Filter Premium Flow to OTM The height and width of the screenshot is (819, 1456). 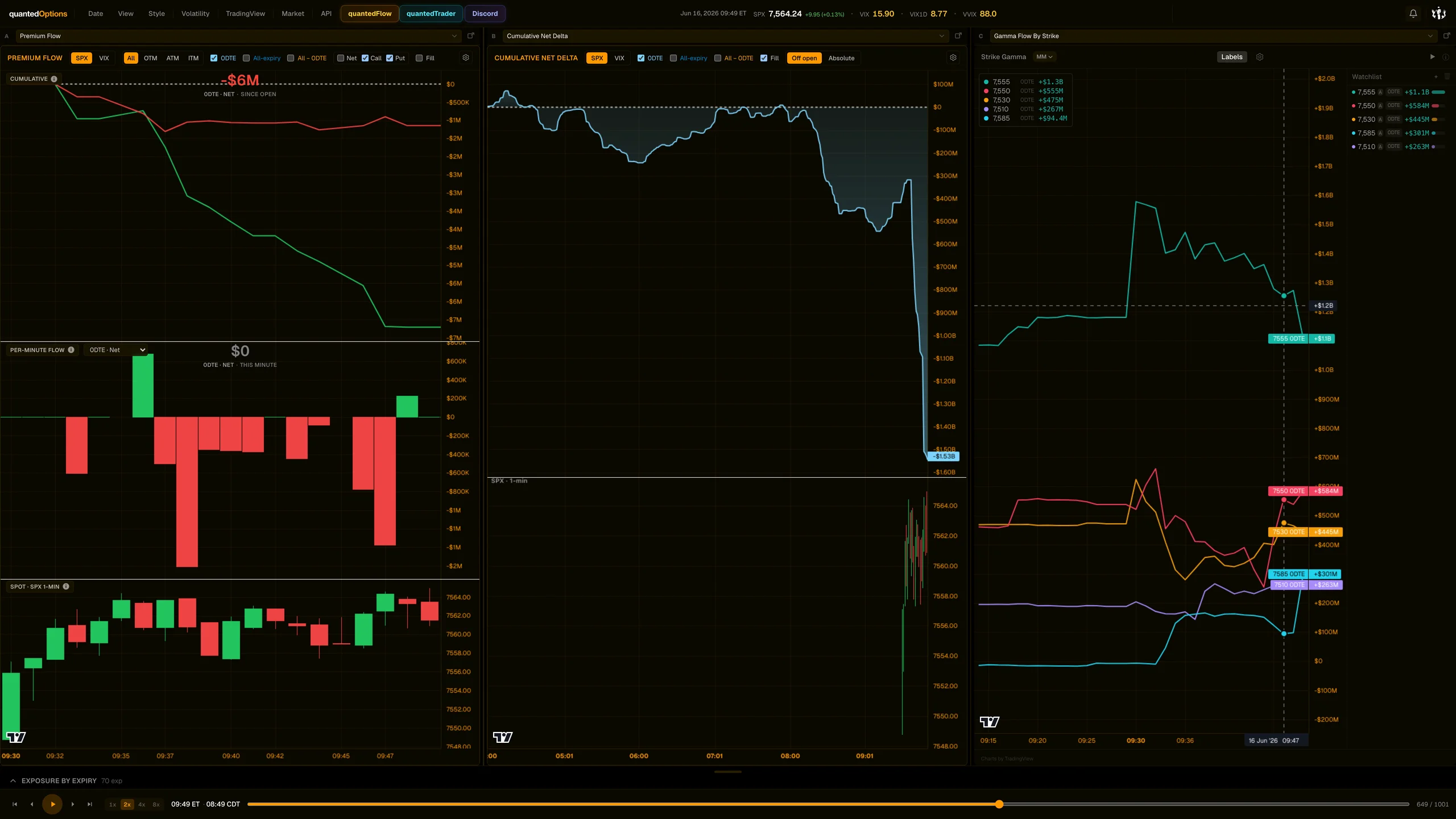[x=150, y=58]
